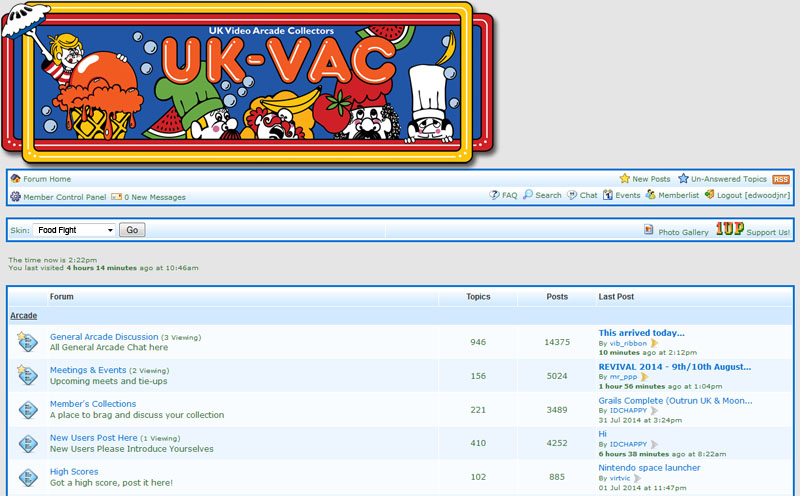Open New Users Post Here forum link

point(93,438)
